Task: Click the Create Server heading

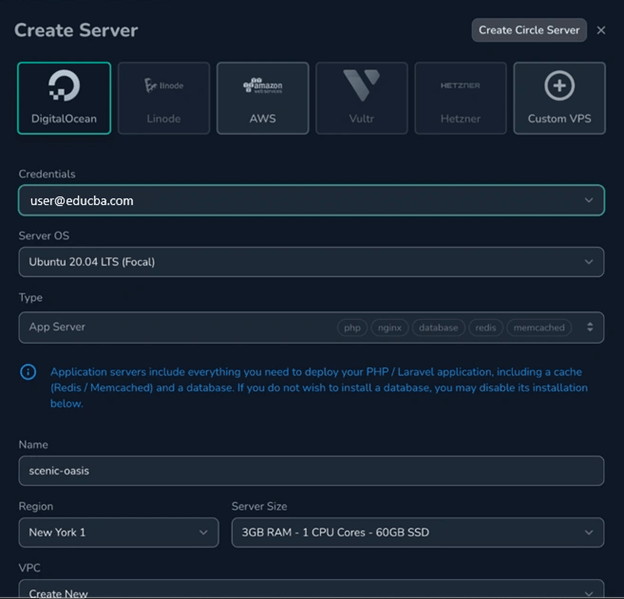Action: click(76, 30)
